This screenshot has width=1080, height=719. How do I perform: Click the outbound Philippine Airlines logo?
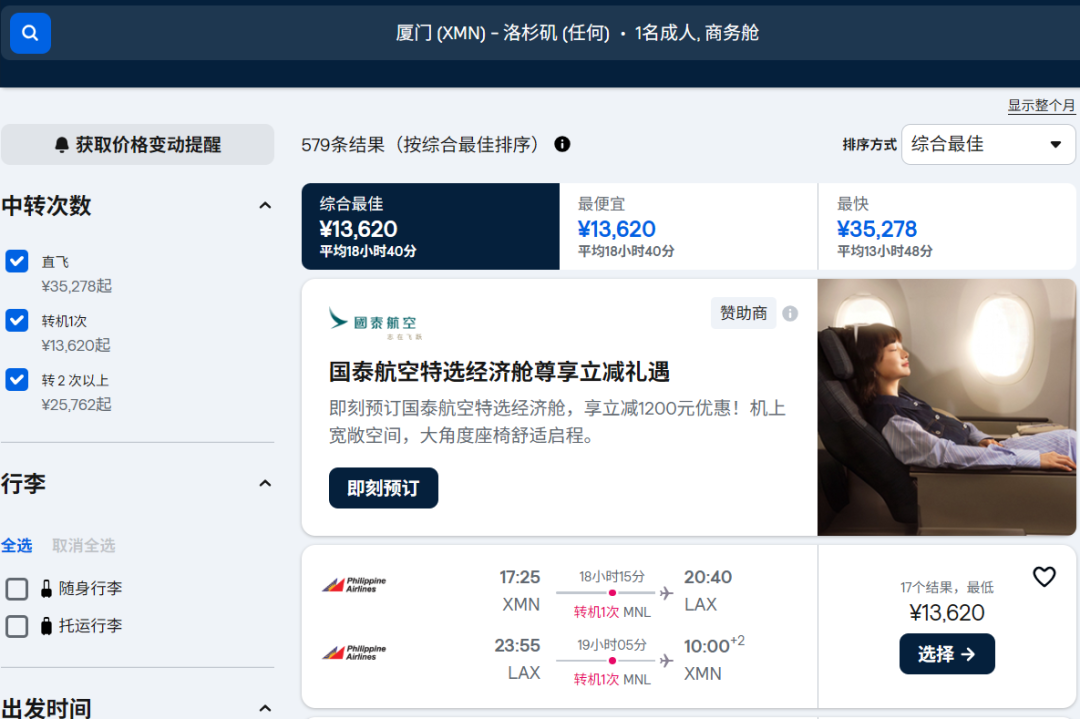(354, 585)
